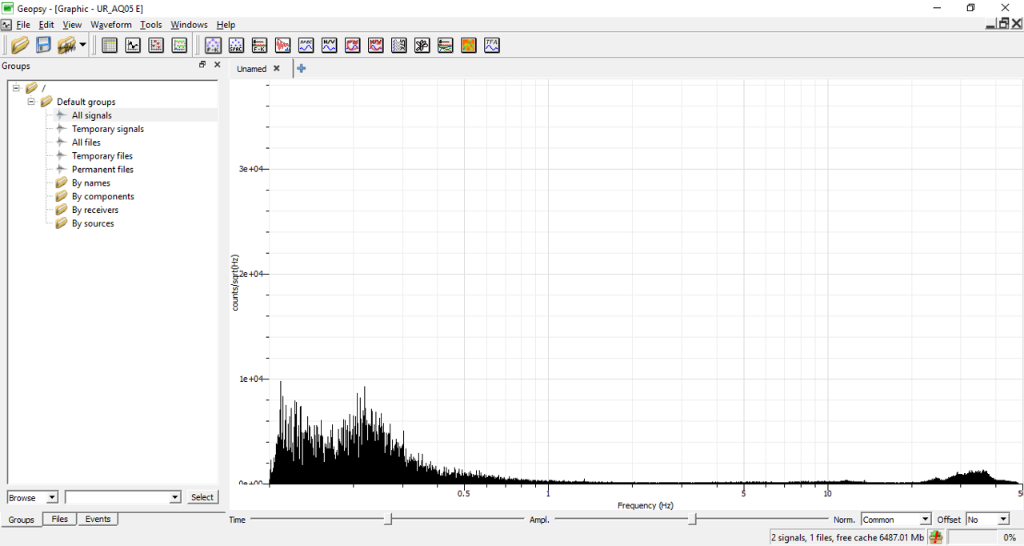The image size is (1024, 546).
Task: Click the Ampl. slider handle
Action: [x=692, y=519]
